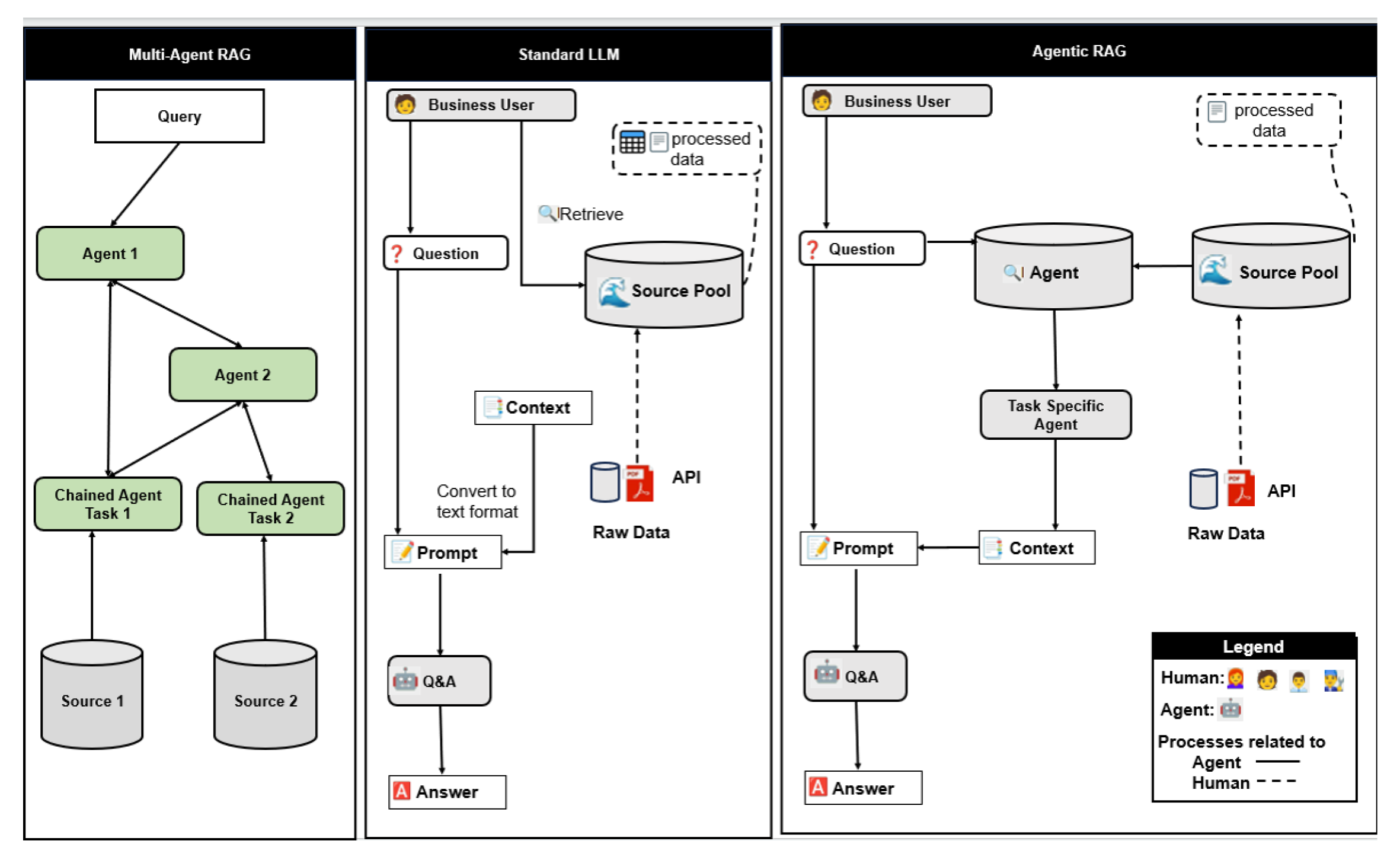Click the 'API' label in Standard LLM

[x=686, y=477]
